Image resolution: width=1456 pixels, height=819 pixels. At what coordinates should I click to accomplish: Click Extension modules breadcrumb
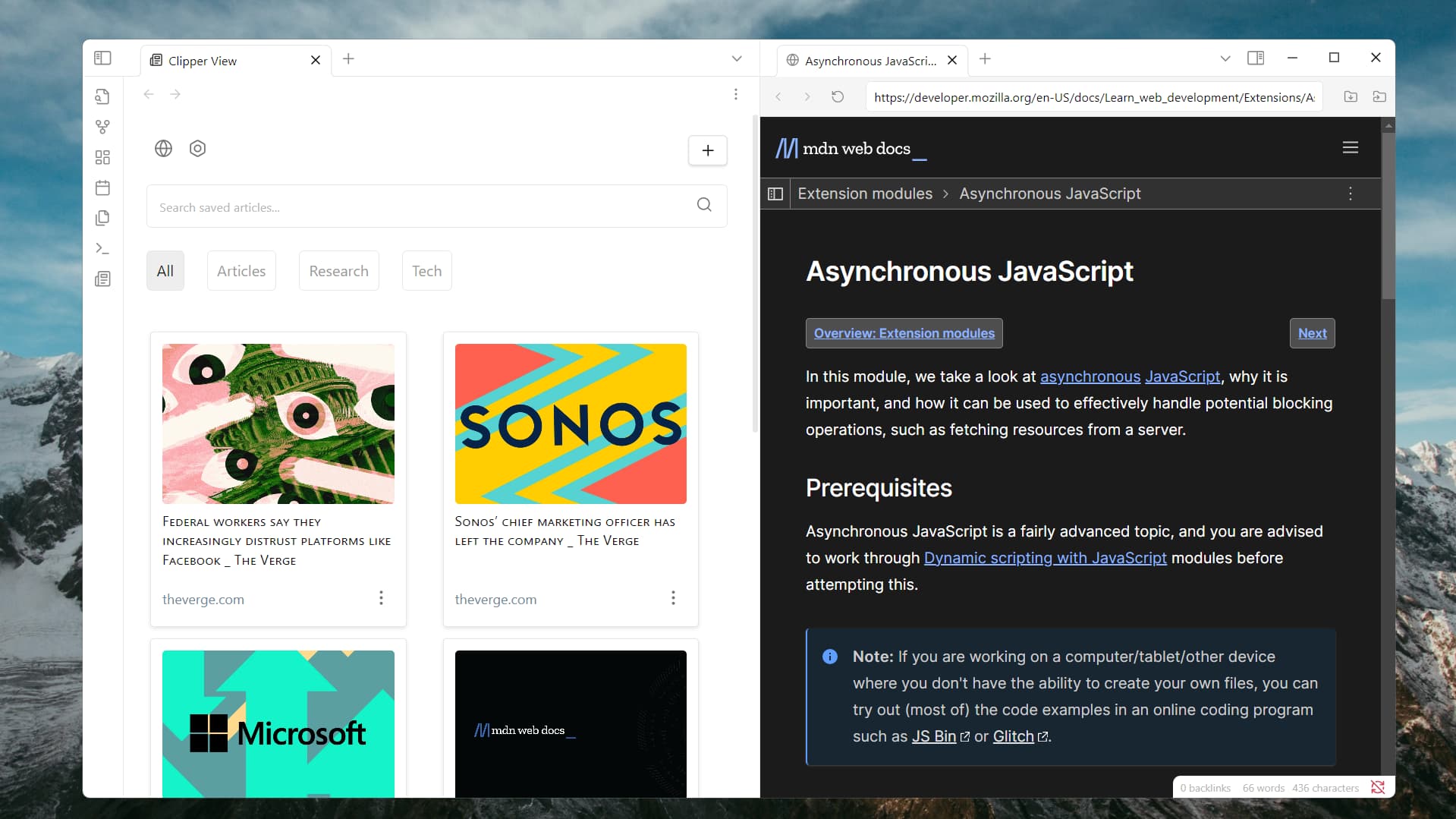(865, 194)
